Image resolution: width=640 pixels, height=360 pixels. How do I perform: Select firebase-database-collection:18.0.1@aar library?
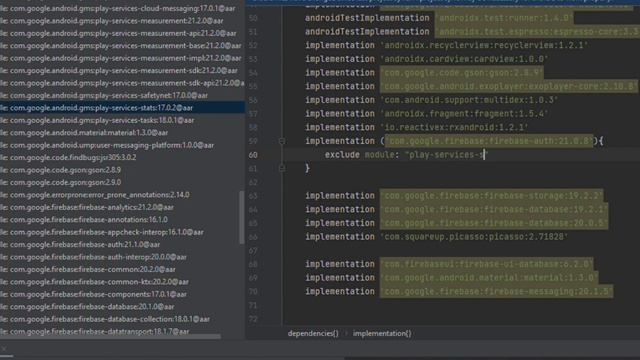[122, 320]
